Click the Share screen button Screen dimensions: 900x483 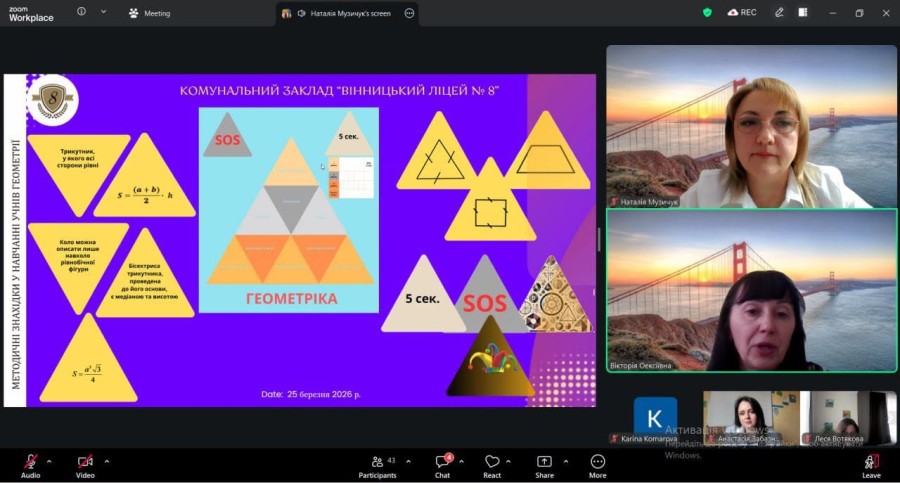pos(544,466)
